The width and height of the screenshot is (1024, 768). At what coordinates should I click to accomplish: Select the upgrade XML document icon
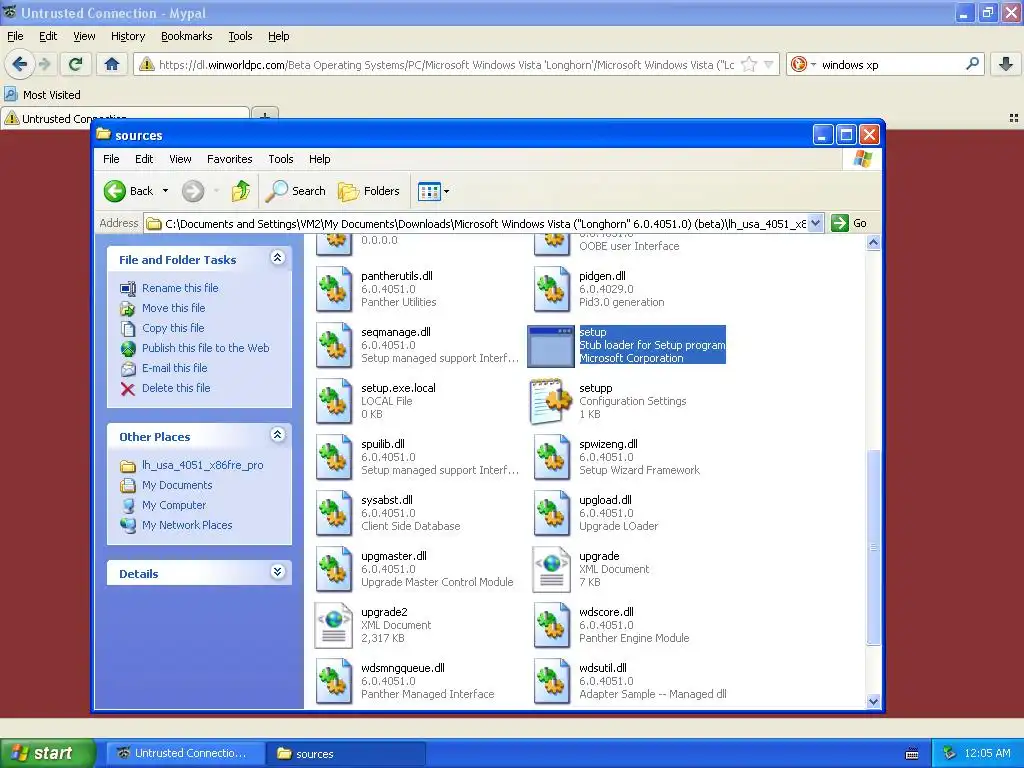pos(552,569)
